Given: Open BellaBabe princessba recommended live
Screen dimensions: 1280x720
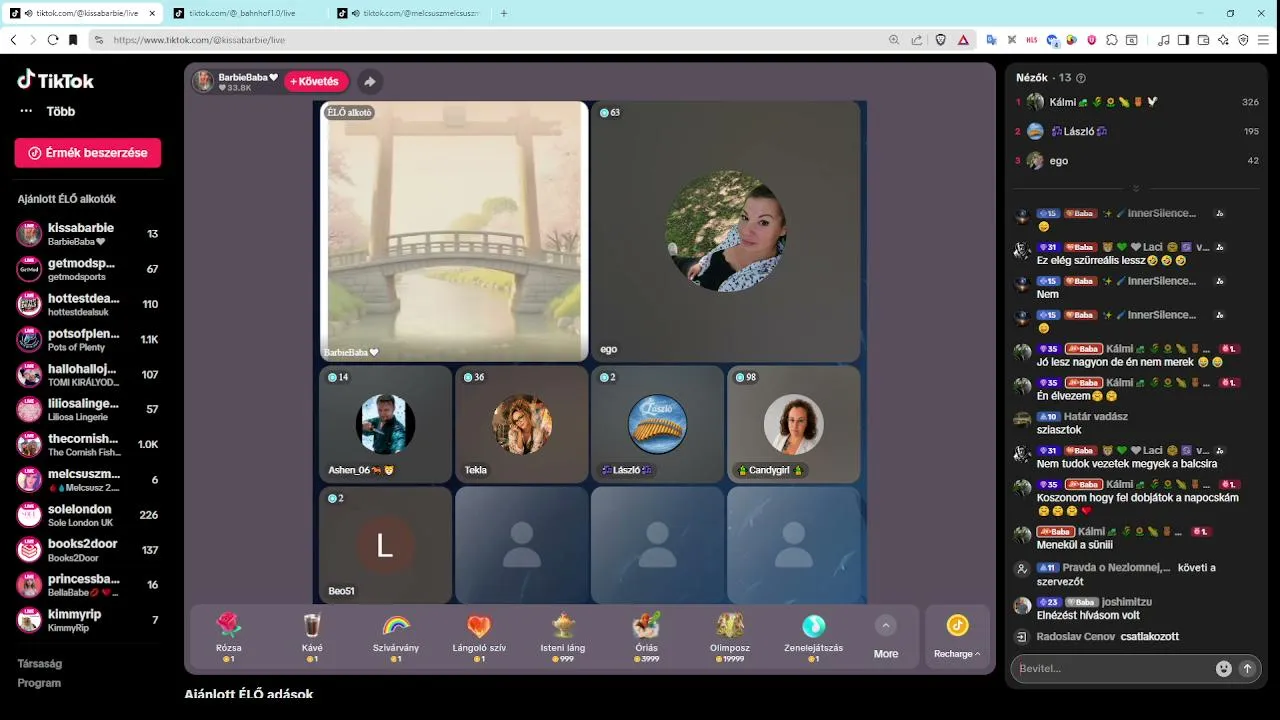Looking at the screenshot, I should click(88, 585).
